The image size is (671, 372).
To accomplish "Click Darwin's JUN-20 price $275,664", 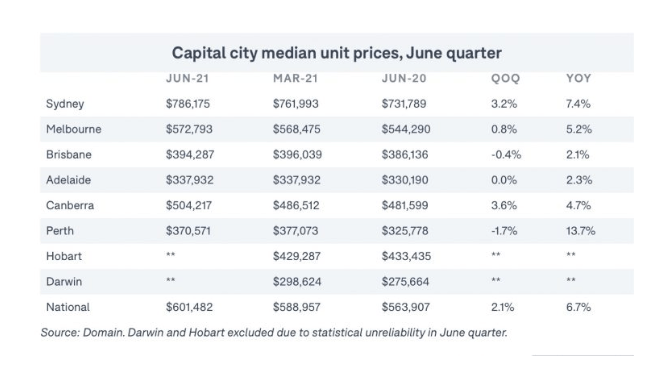I will 405,282.
